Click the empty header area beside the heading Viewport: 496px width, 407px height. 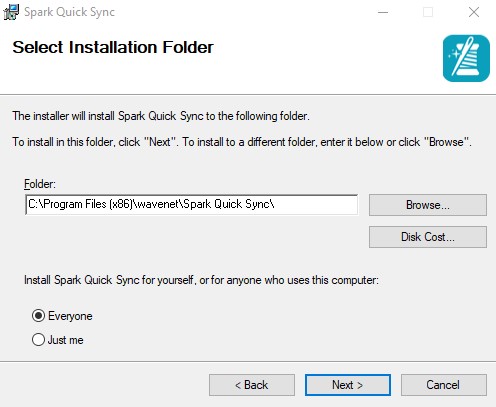[x=327, y=58]
